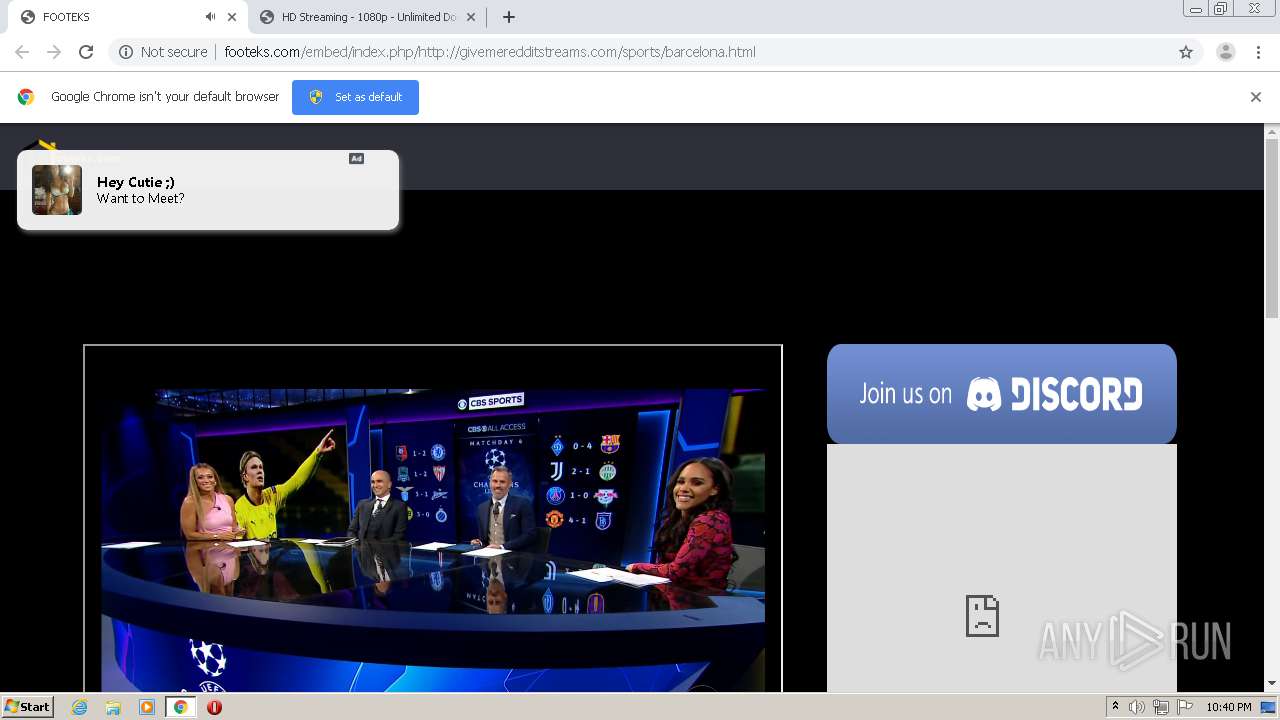The width and height of the screenshot is (1280, 720).
Task: Open Chrome profile avatar menu
Action: [1226, 52]
